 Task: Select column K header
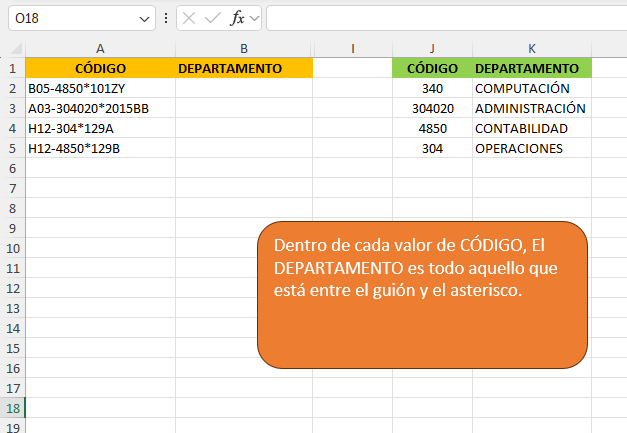[x=532, y=48]
